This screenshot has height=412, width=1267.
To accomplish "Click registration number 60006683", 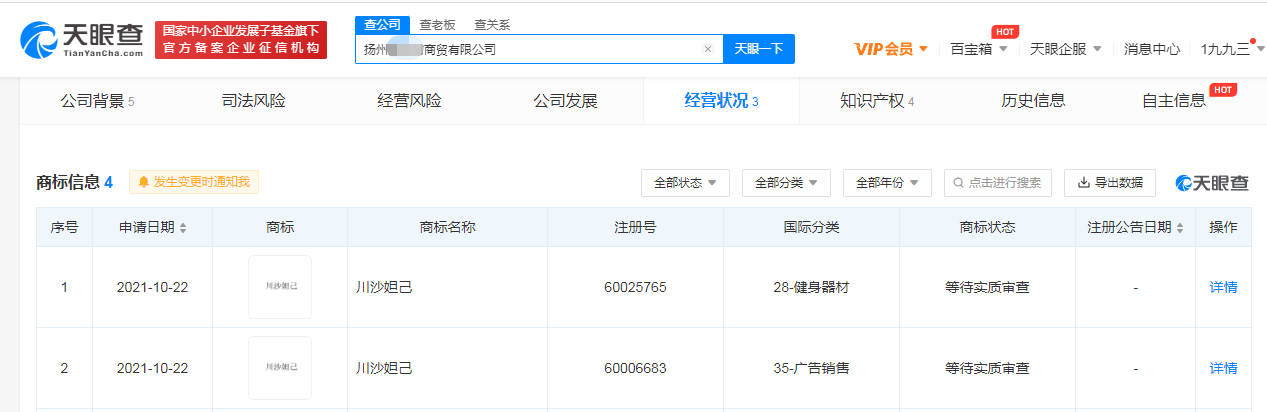I will pos(635,368).
